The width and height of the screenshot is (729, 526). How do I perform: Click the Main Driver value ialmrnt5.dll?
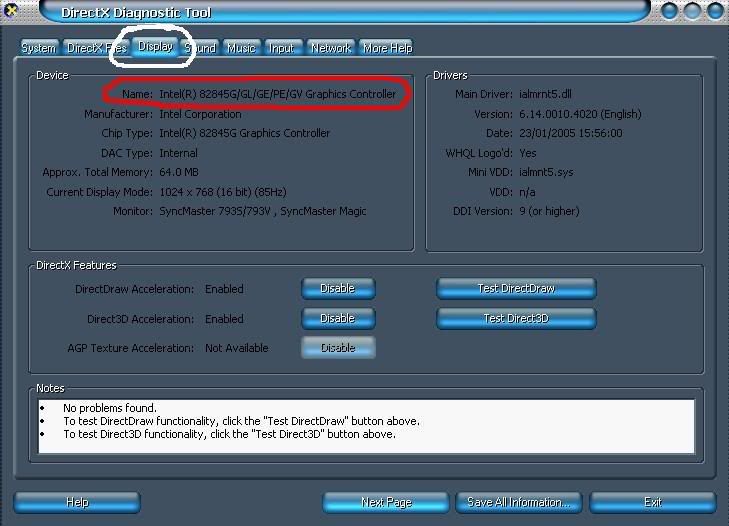pyautogui.click(x=545, y=94)
